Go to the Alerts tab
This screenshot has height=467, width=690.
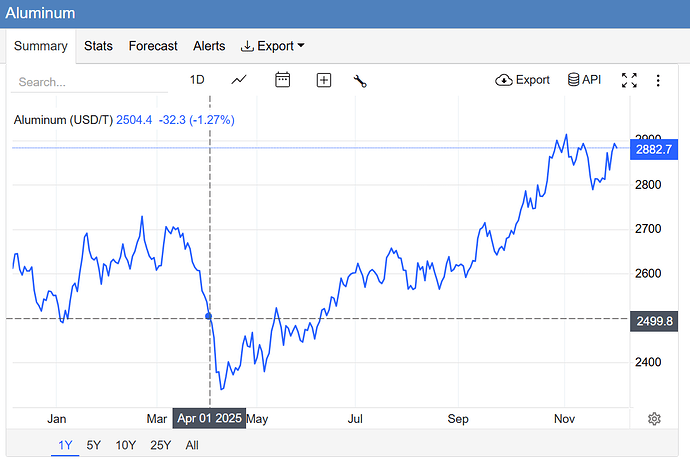click(209, 46)
